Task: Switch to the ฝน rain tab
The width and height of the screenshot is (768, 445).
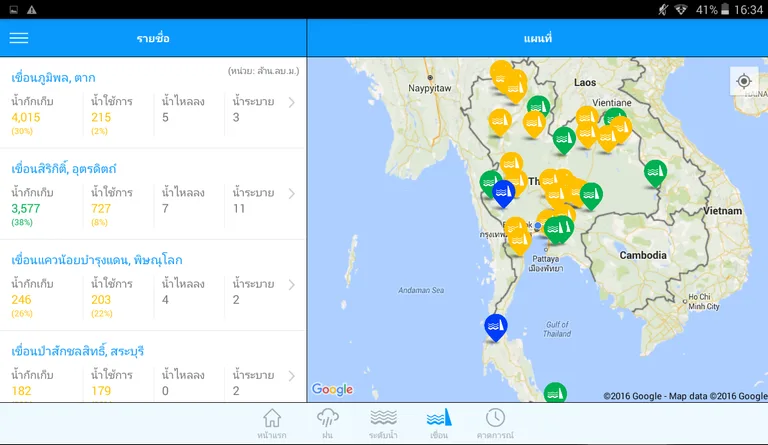Action: pos(328,424)
